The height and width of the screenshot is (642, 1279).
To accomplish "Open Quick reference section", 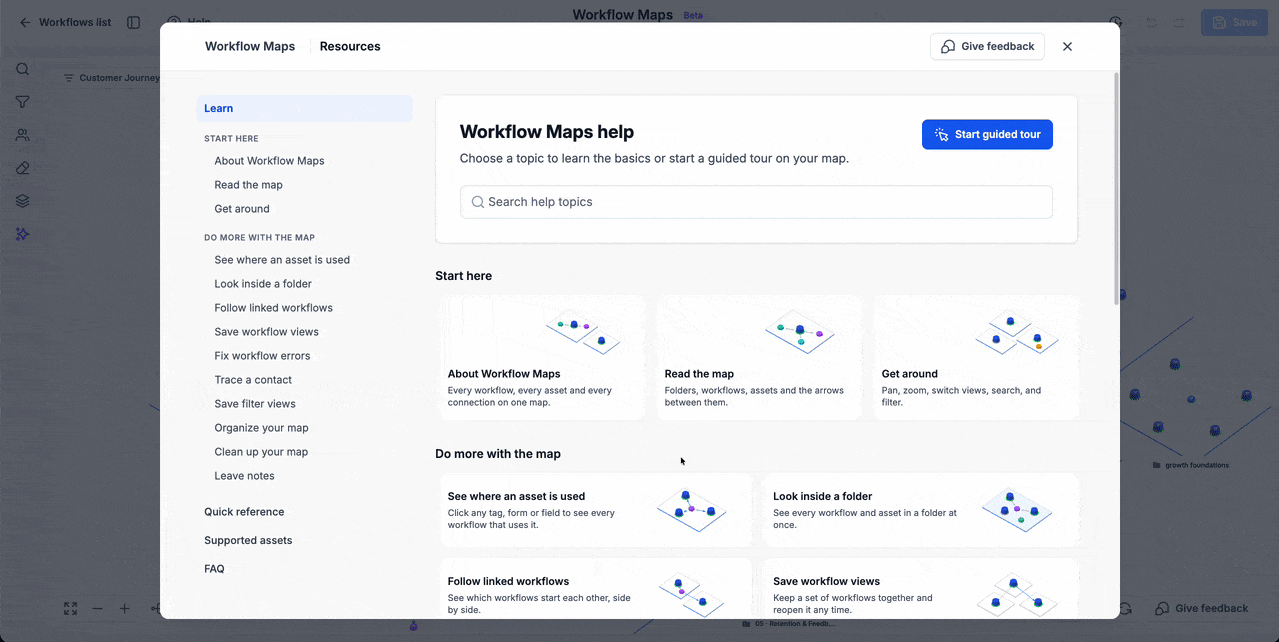I will pyautogui.click(x=244, y=512).
